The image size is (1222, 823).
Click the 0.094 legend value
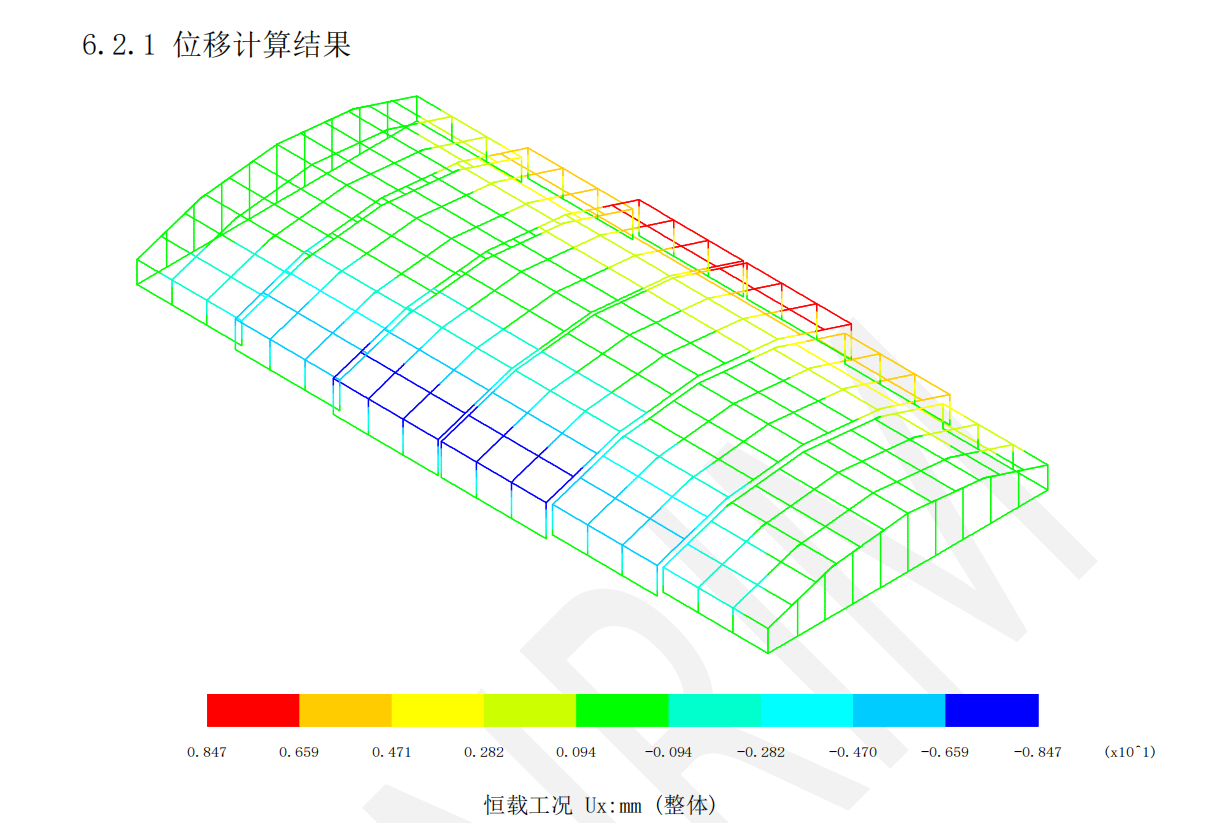click(576, 752)
